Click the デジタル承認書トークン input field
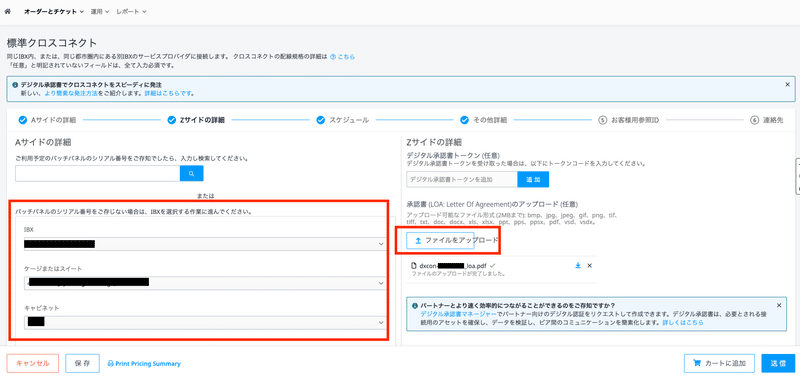 (462, 179)
